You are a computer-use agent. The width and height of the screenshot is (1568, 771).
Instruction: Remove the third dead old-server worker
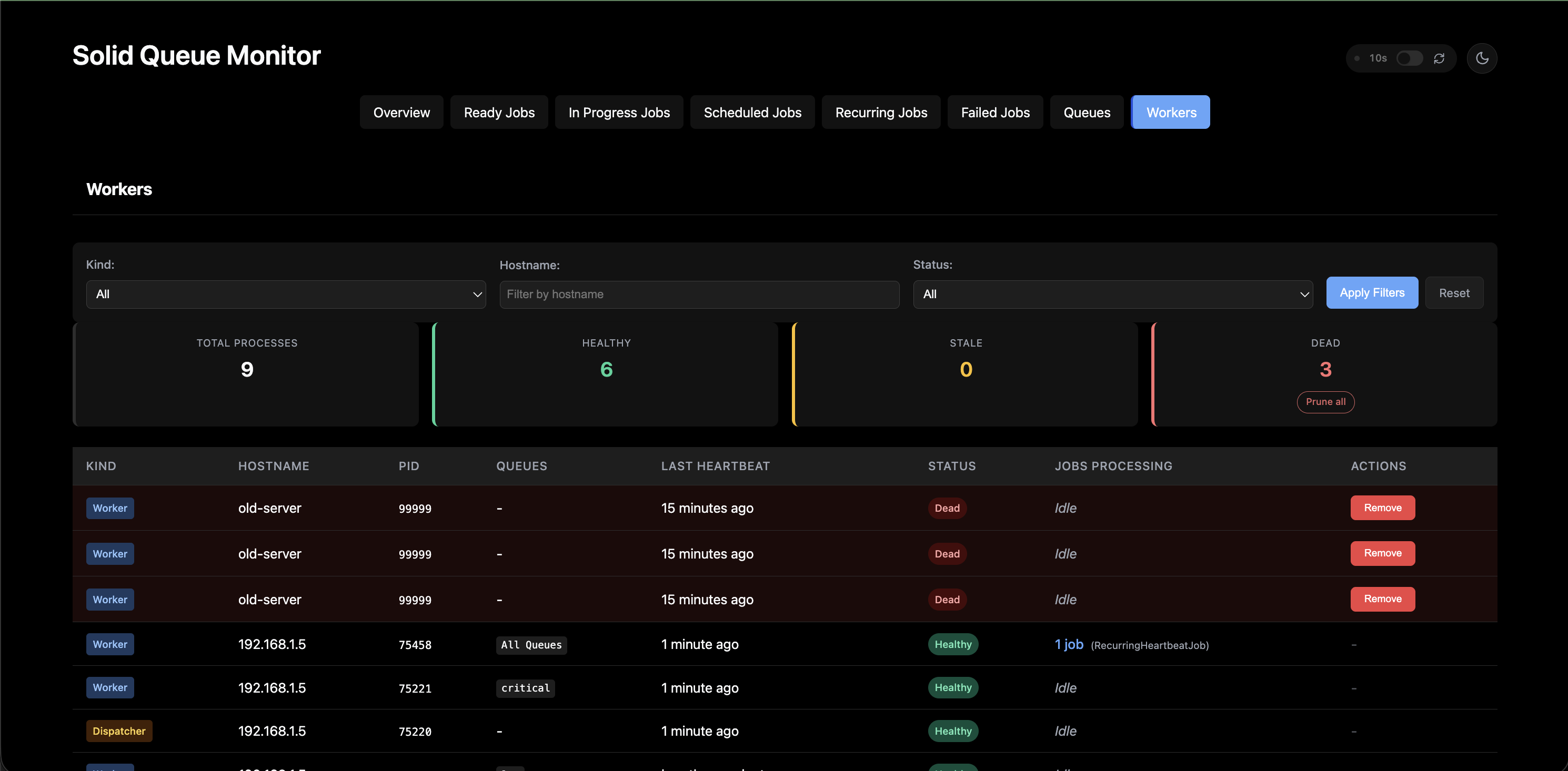[x=1382, y=599]
